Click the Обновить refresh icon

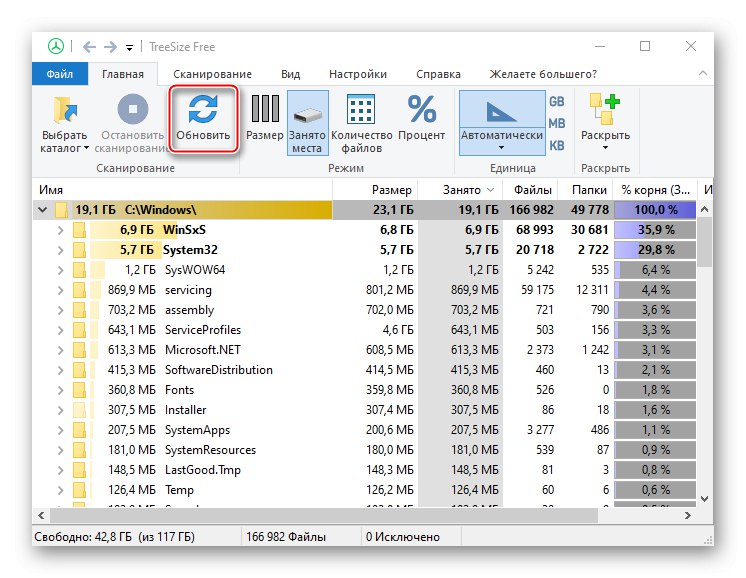click(x=203, y=109)
